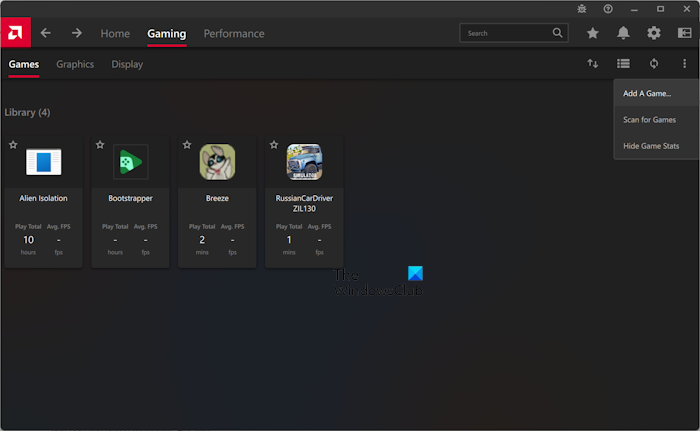Click Breeze's 2 mins play total

point(202,240)
